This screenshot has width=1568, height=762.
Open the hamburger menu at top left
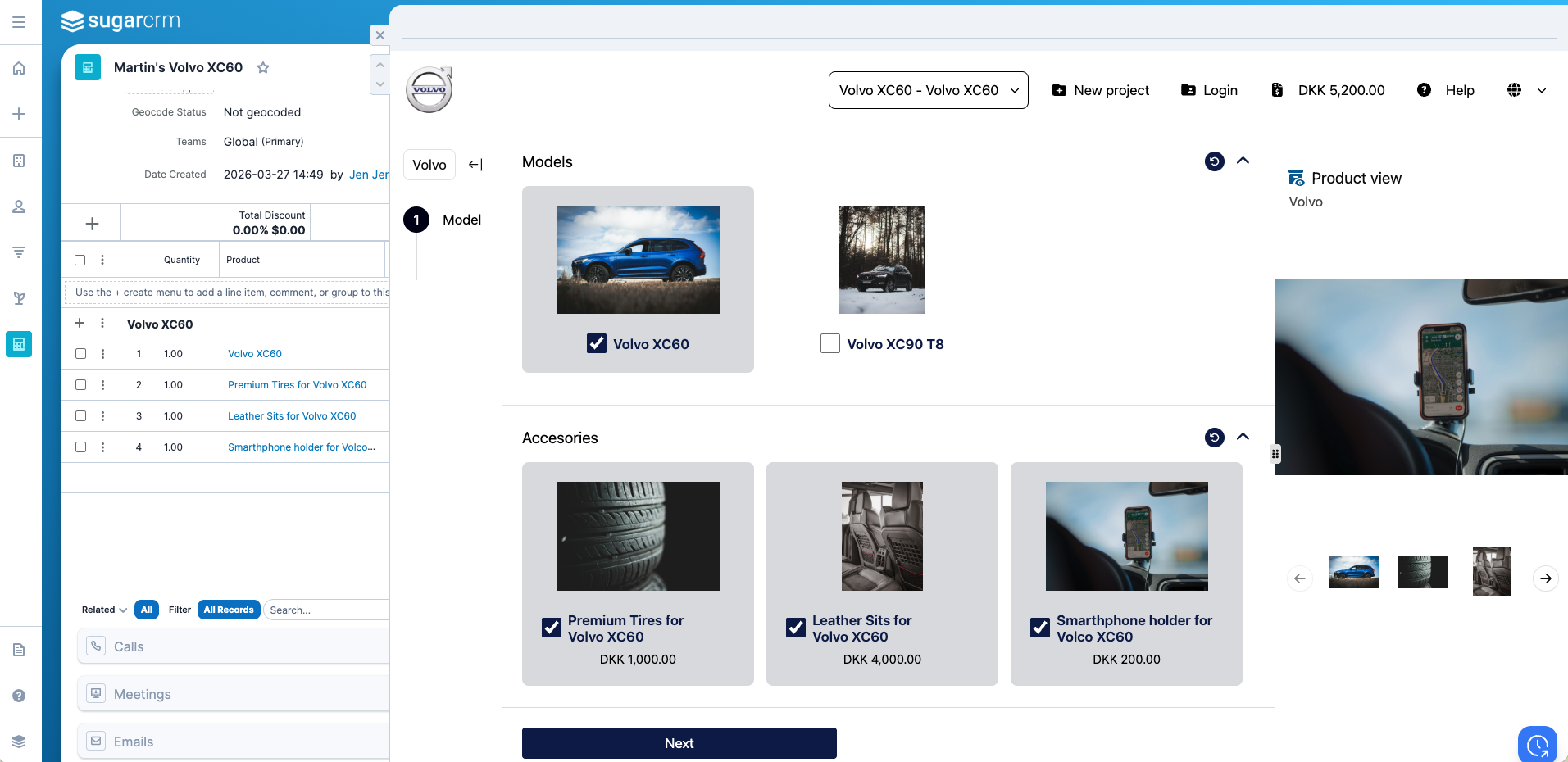19,22
